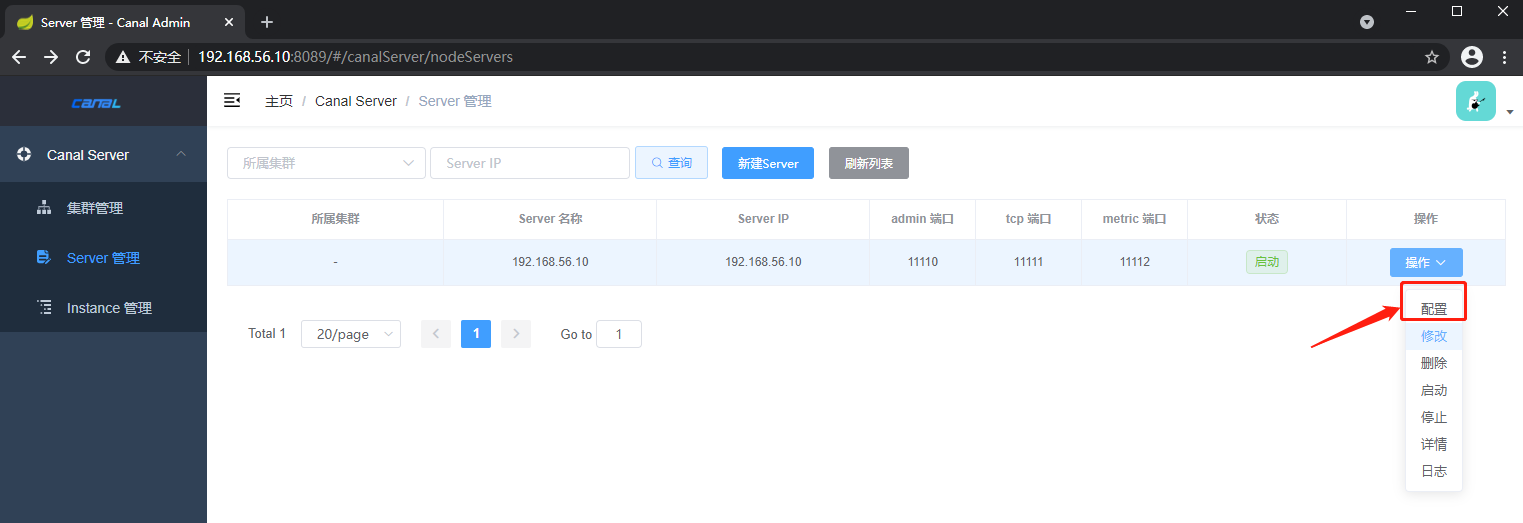Click 主页 breadcrumb link

point(279,101)
